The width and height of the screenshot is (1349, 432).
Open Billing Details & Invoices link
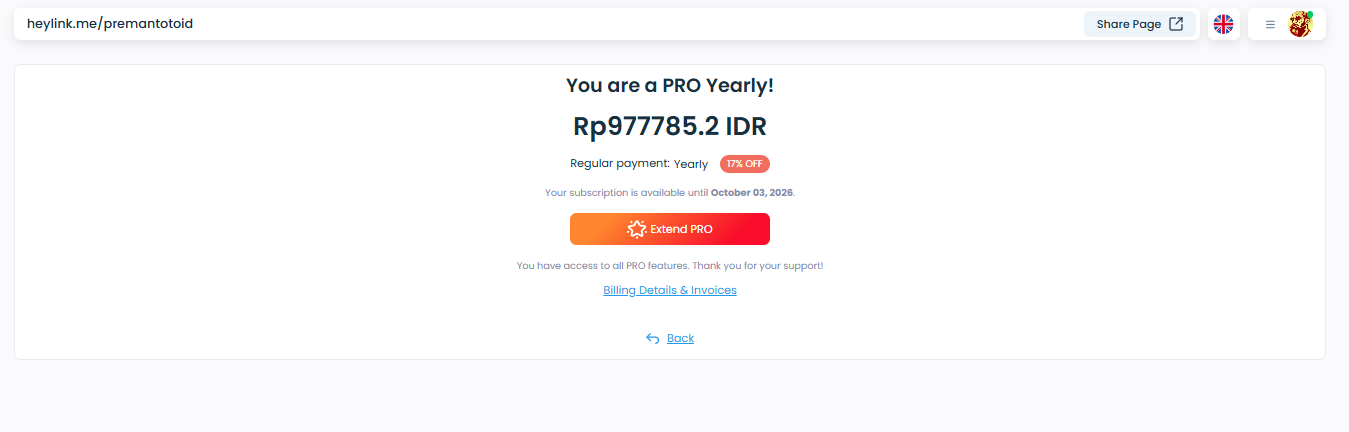pyautogui.click(x=670, y=290)
